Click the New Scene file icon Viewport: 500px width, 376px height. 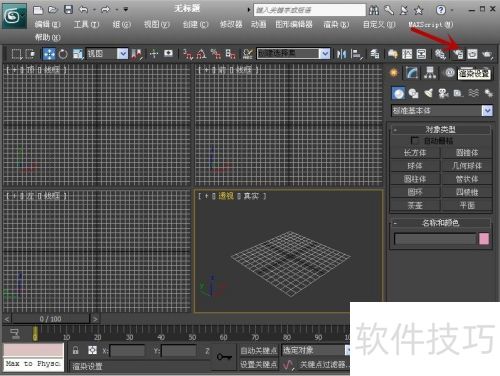point(38,10)
